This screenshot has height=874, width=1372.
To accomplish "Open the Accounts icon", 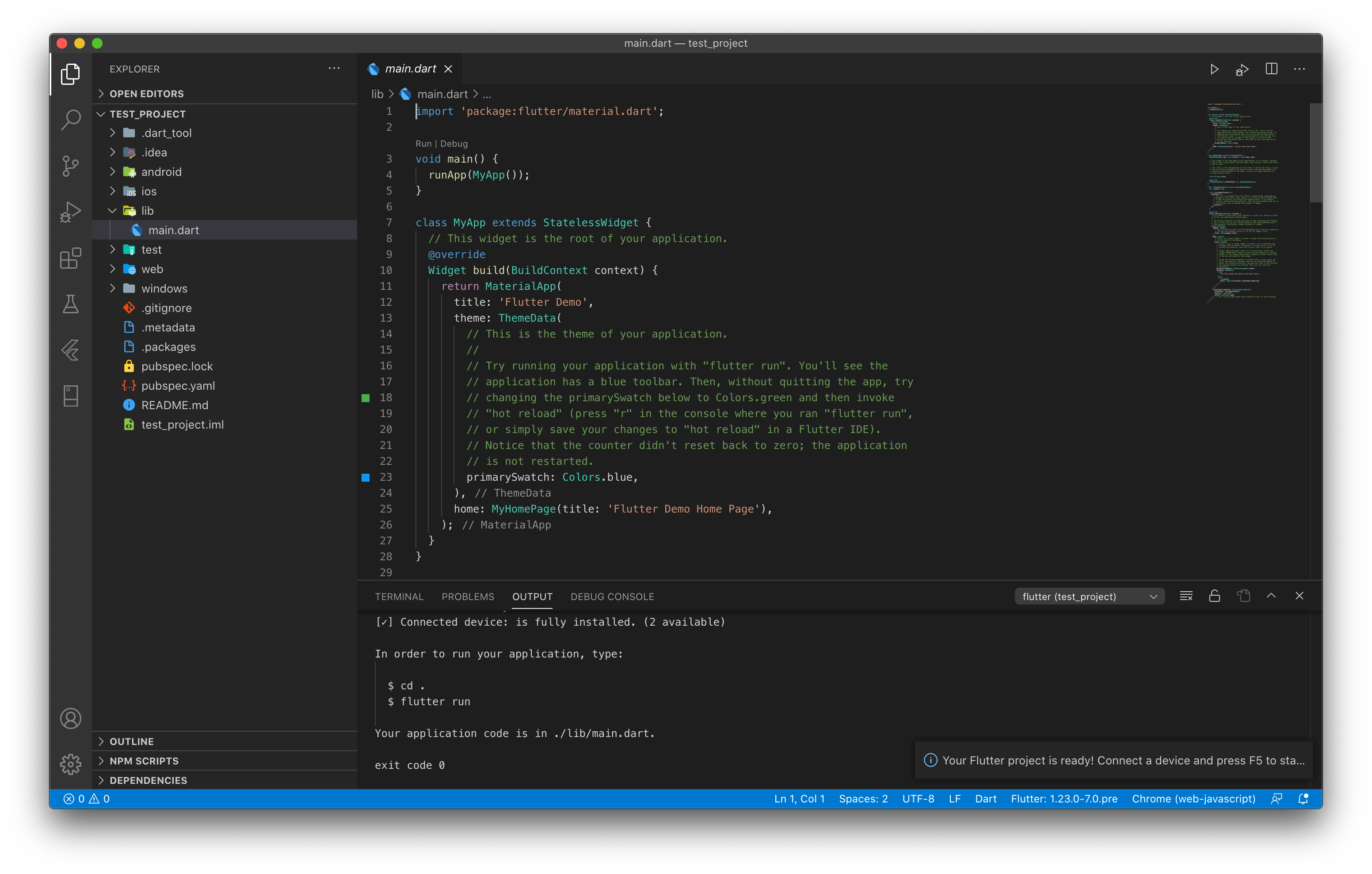I will pyautogui.click(x=71, y=718).
